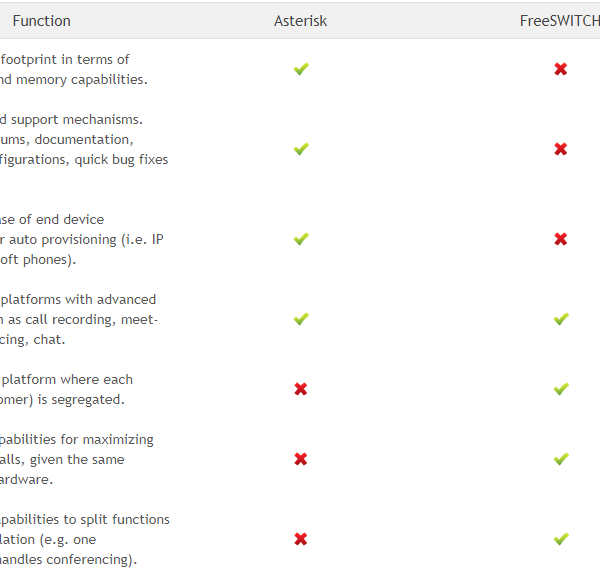Click FreeSWITCH red cross for auto provisioning row

point(561,239)
